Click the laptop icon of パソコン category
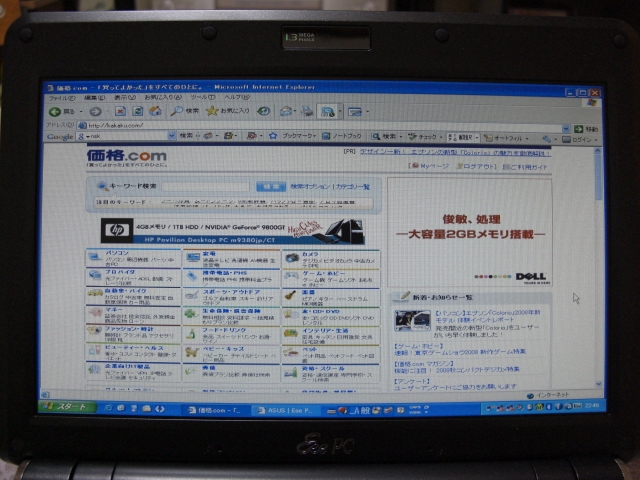Image resolution: width=640 pixels, height=480 pixels. tap(96, 256)
